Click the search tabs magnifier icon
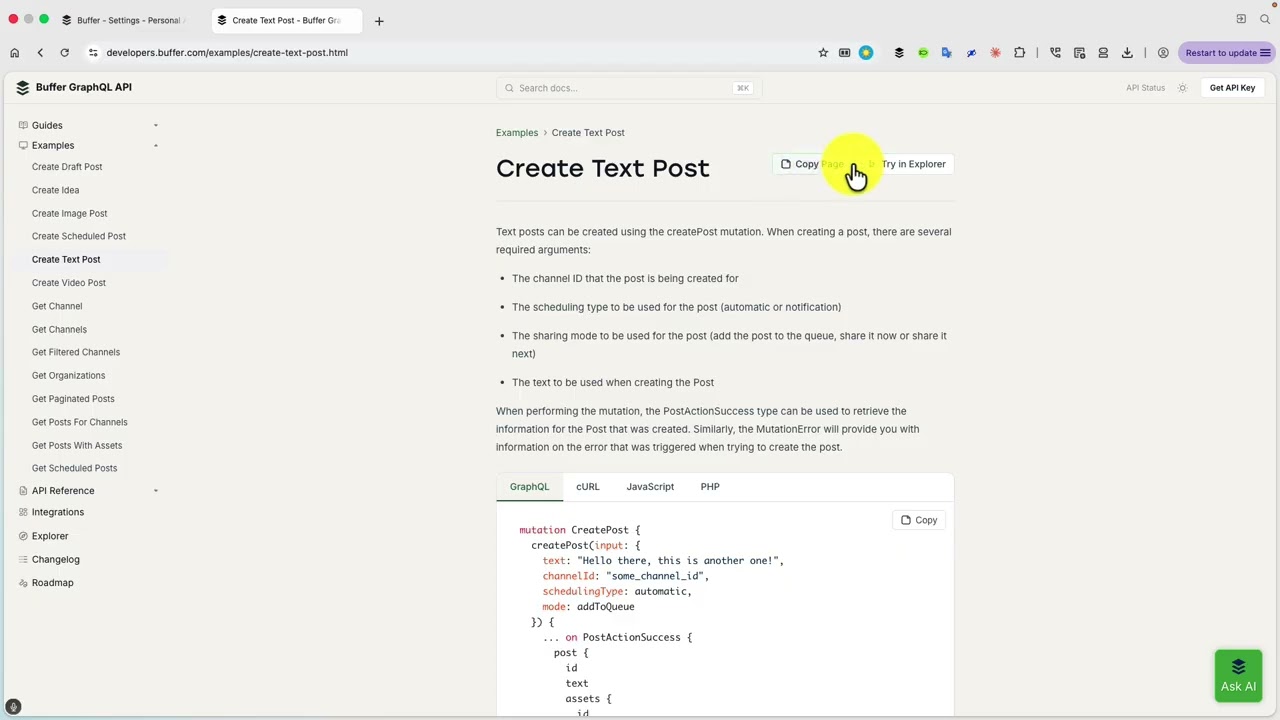 point(1265,19)
